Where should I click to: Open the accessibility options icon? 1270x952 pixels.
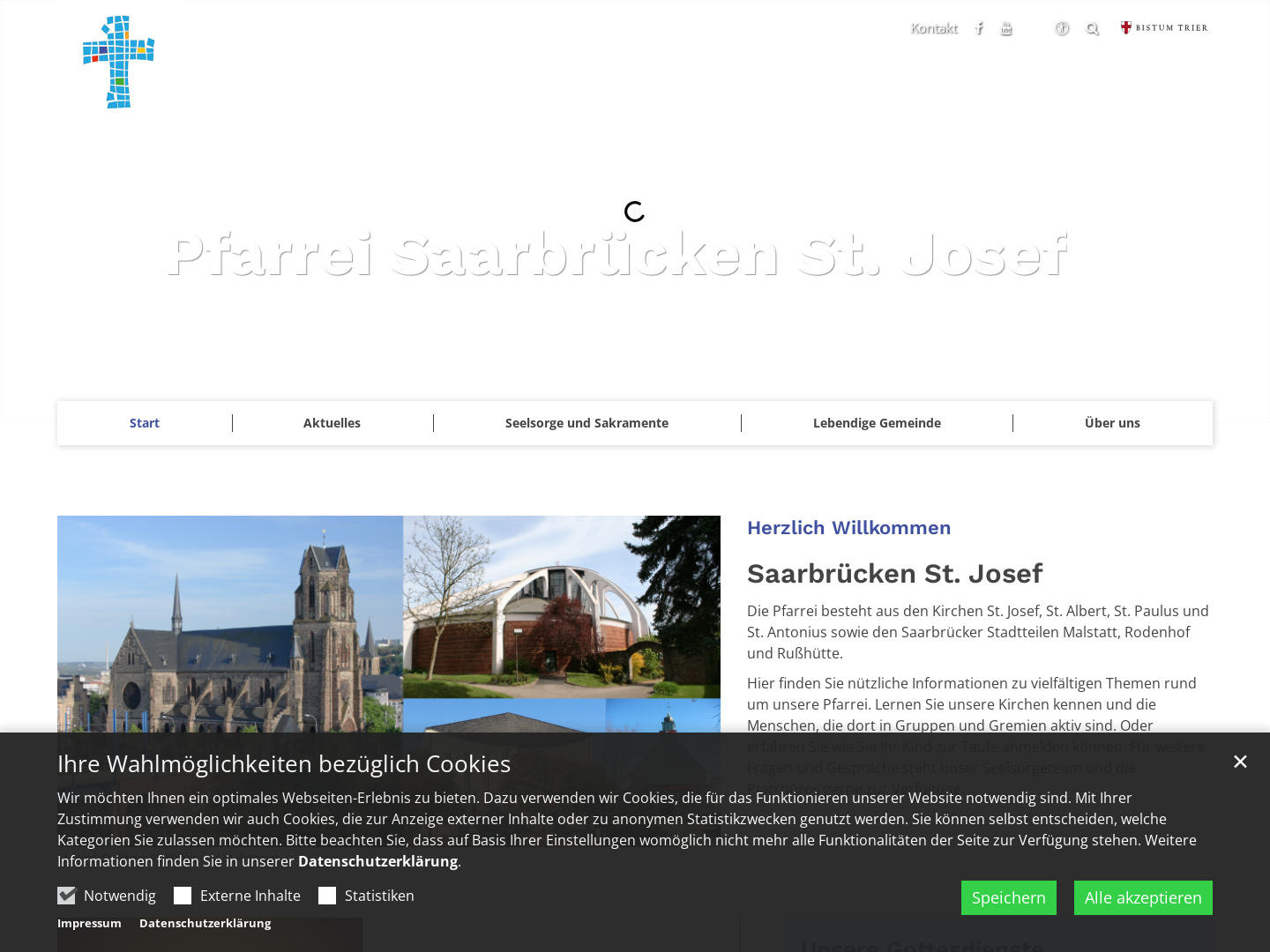click(1062, 28)
